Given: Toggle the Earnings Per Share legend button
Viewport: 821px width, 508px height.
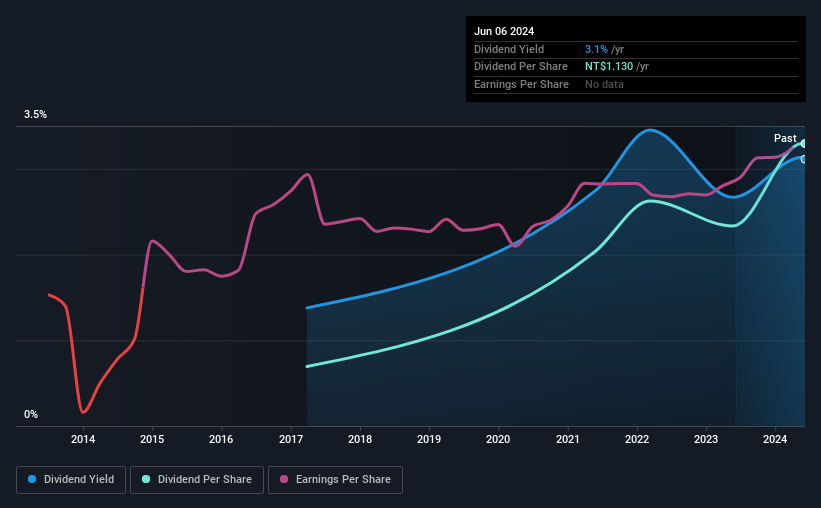Looking at the screenshot, I should pyautogui.click(x=335, y=480).
